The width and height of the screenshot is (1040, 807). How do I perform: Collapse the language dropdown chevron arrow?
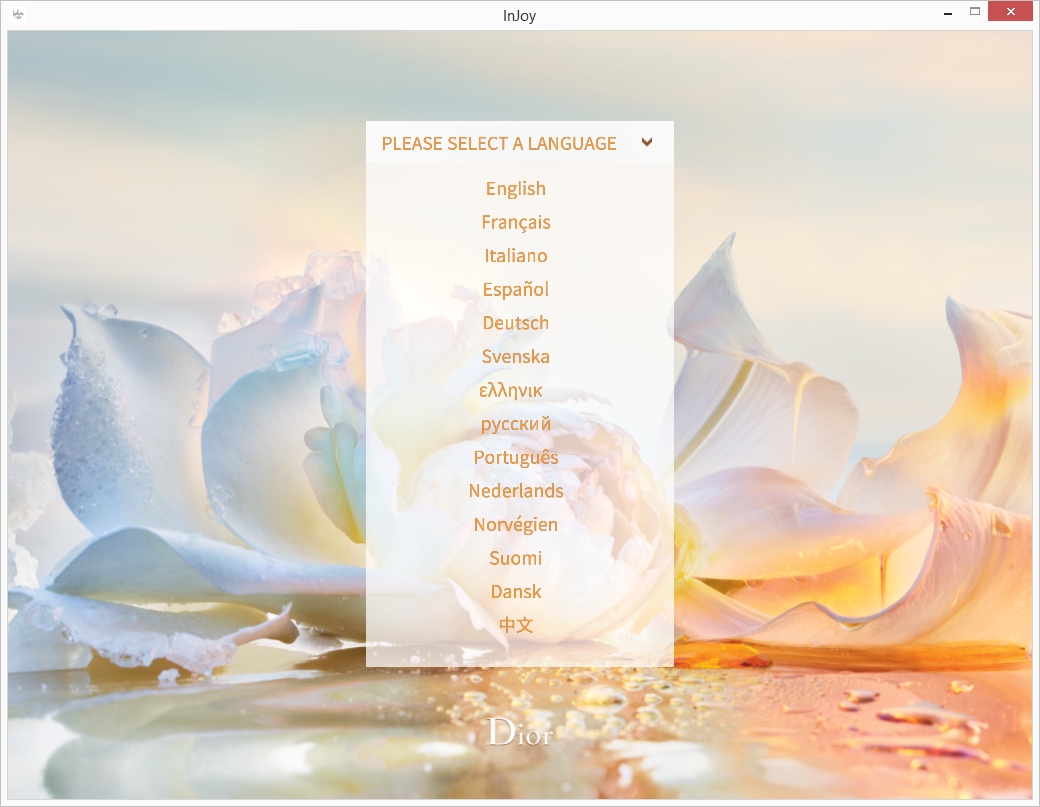coord(647,142)
